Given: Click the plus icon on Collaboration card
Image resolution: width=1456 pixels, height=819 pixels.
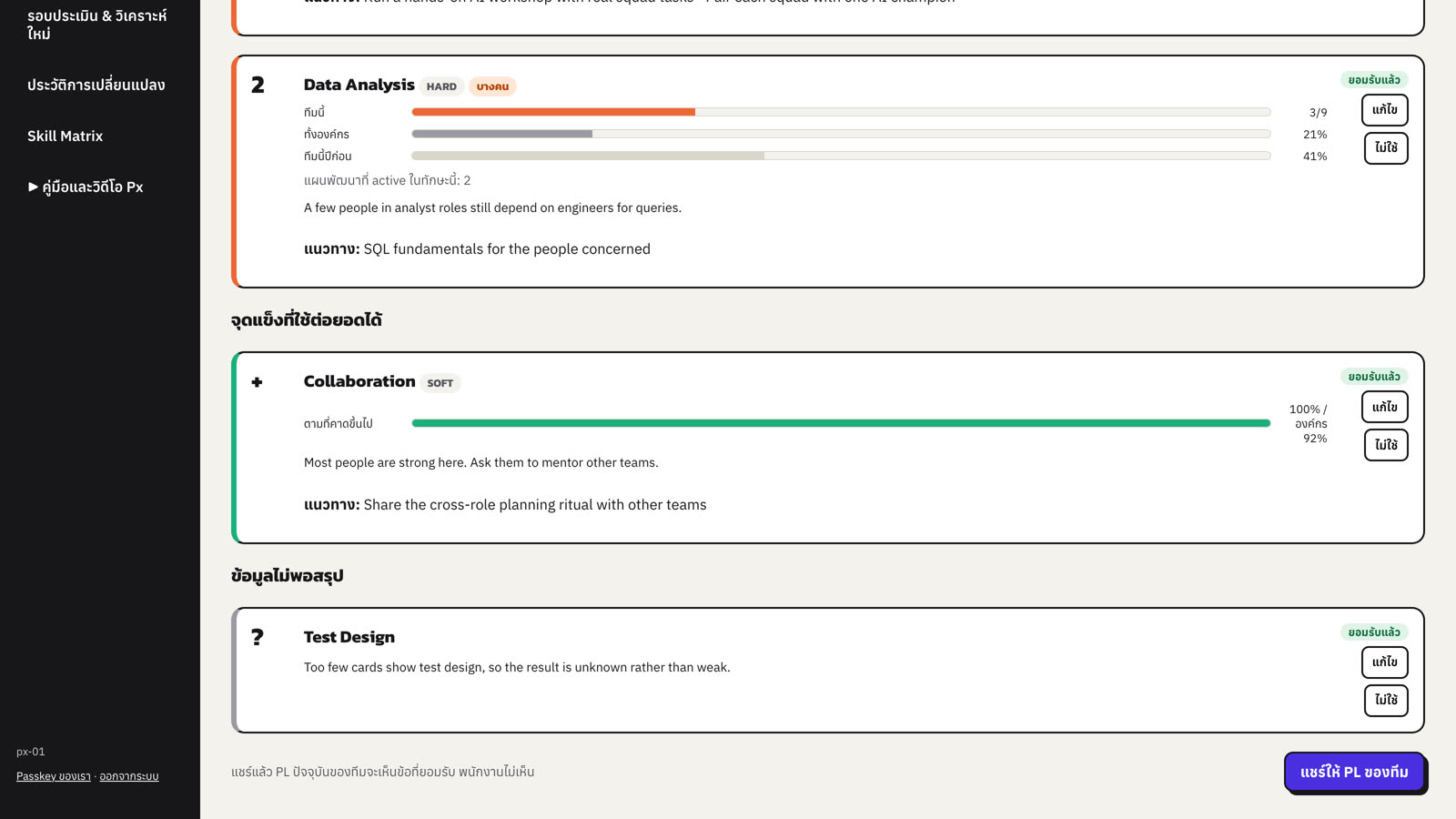Looking at the screenshot, I should click(x=258, y=382).
